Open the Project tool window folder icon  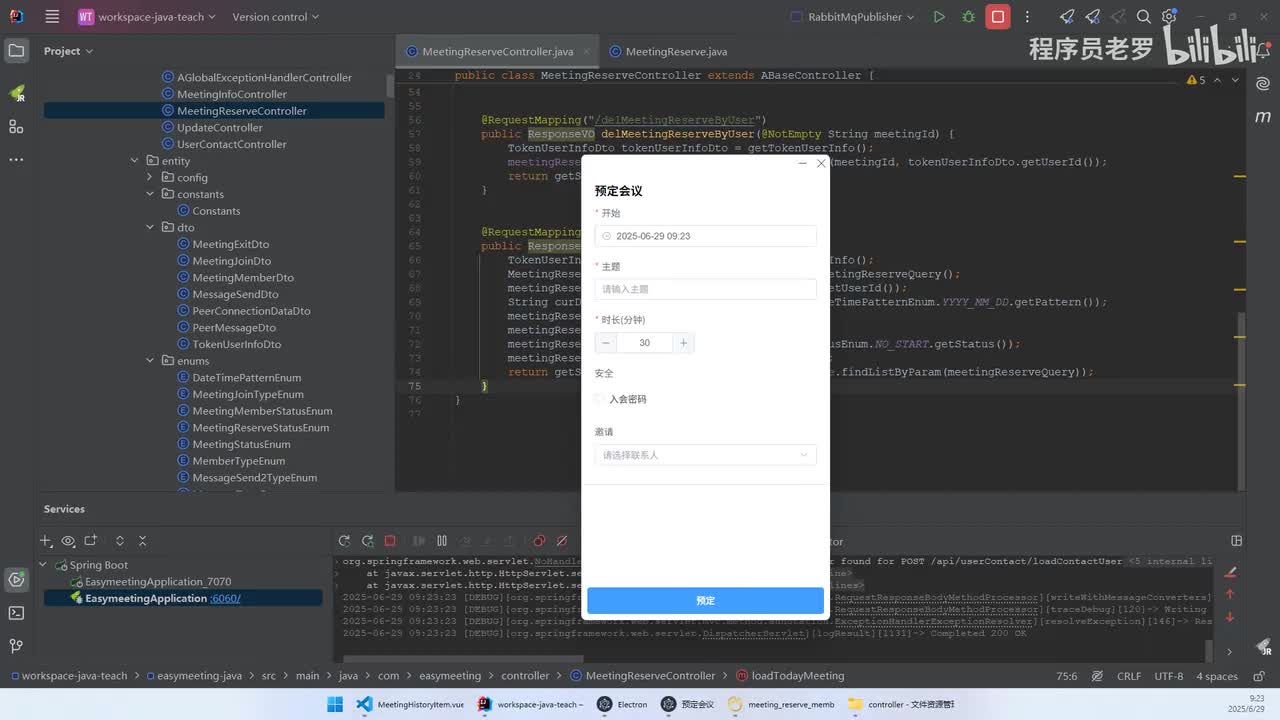[16, 51]
